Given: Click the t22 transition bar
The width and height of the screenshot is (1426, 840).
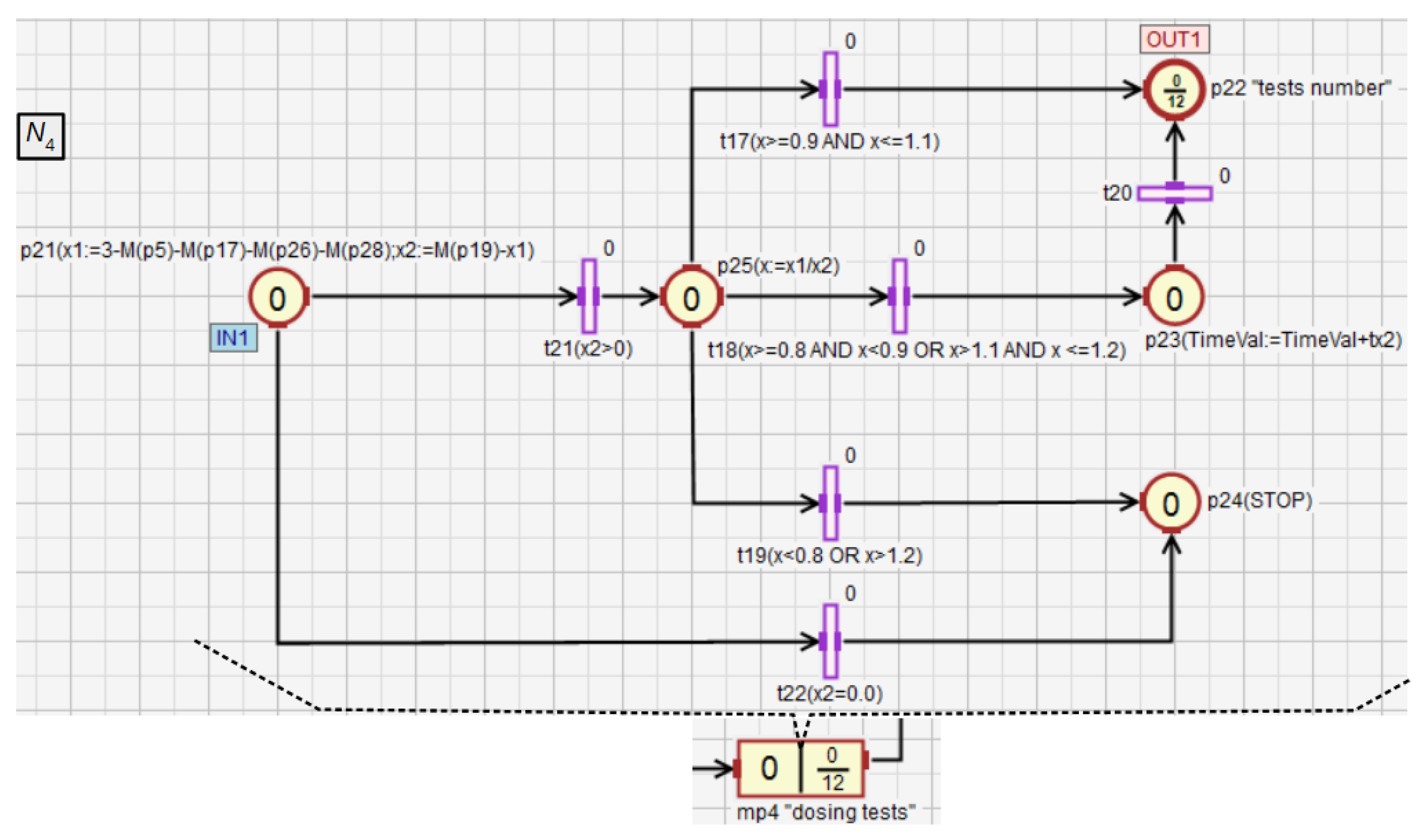Looking at the screenshot, I should pos(830,641).
